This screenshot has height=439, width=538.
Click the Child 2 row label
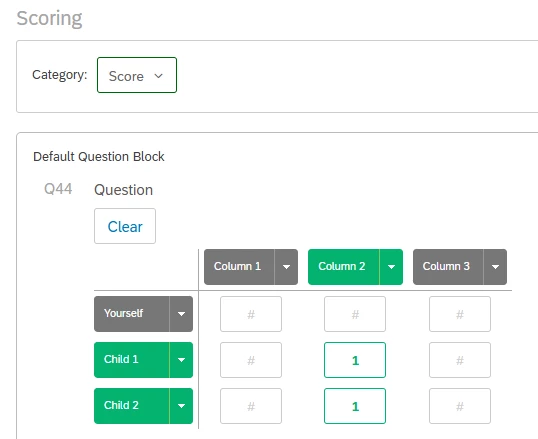tap(132, 406)
